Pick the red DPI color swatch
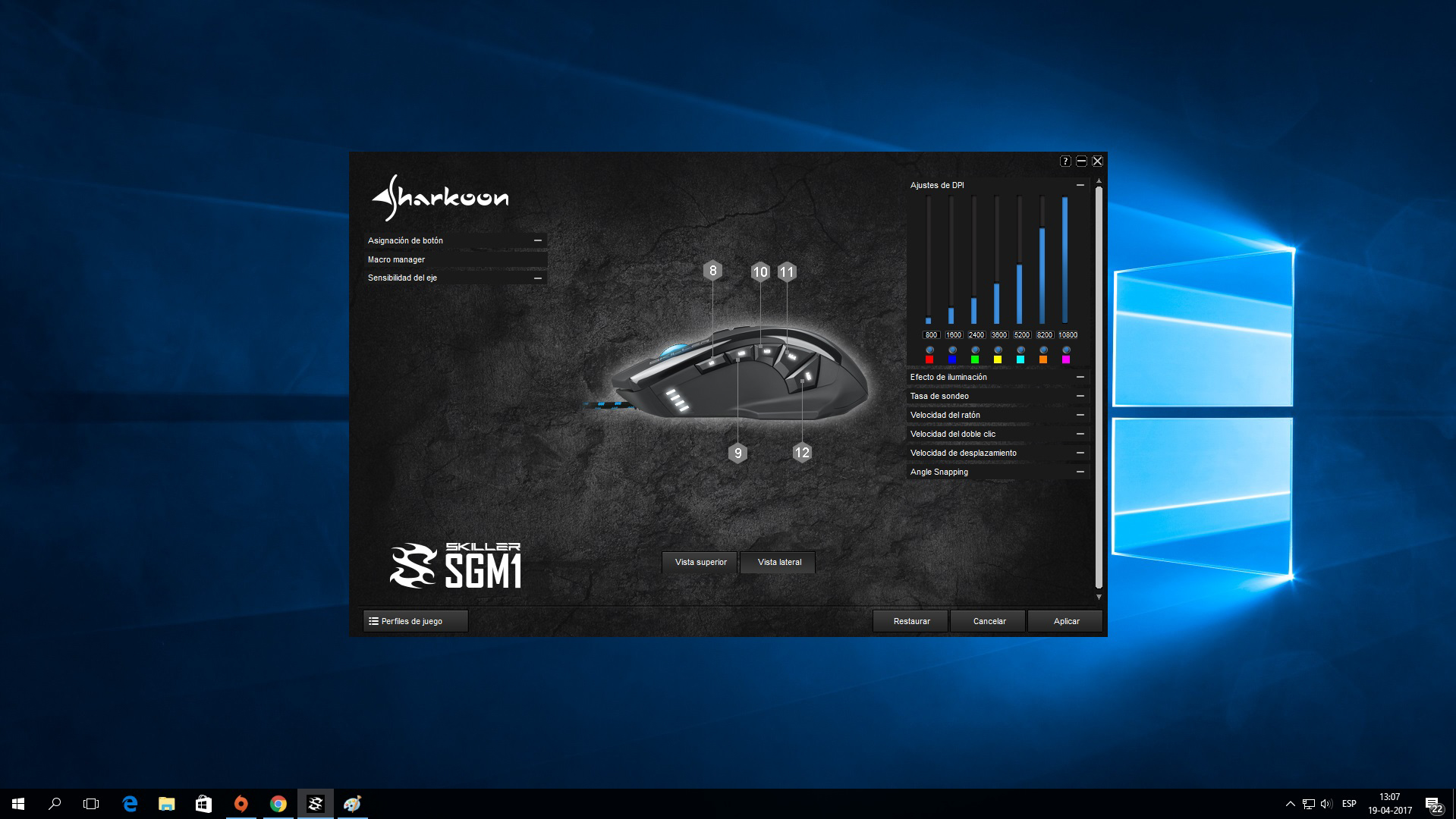Viewport: 1456px width, 819px height. pos(929,359)
